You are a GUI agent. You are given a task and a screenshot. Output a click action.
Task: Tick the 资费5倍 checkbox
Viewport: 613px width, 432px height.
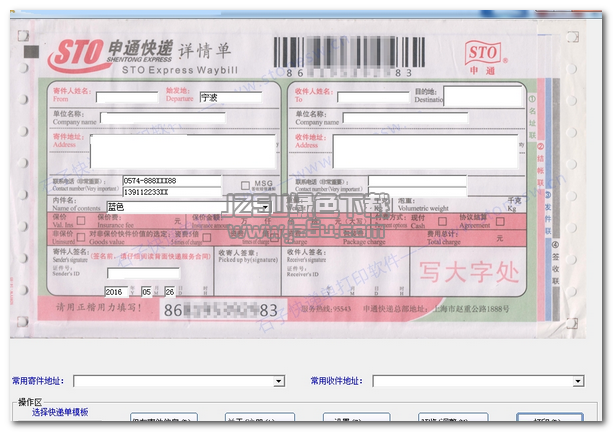coord(207,237)
